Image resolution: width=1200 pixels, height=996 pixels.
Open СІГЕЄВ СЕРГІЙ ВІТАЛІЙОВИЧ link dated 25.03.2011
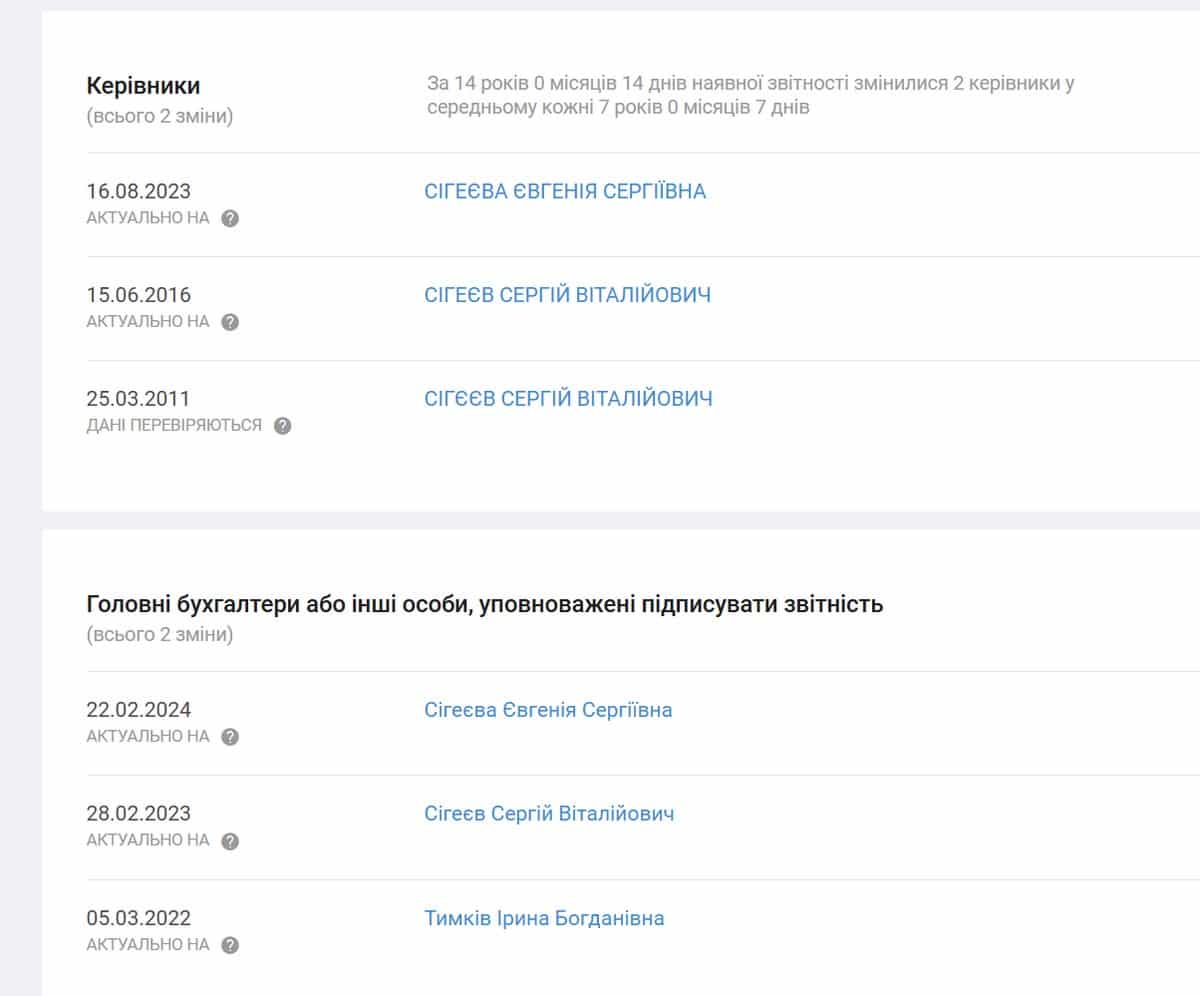(x=568, y=399)
